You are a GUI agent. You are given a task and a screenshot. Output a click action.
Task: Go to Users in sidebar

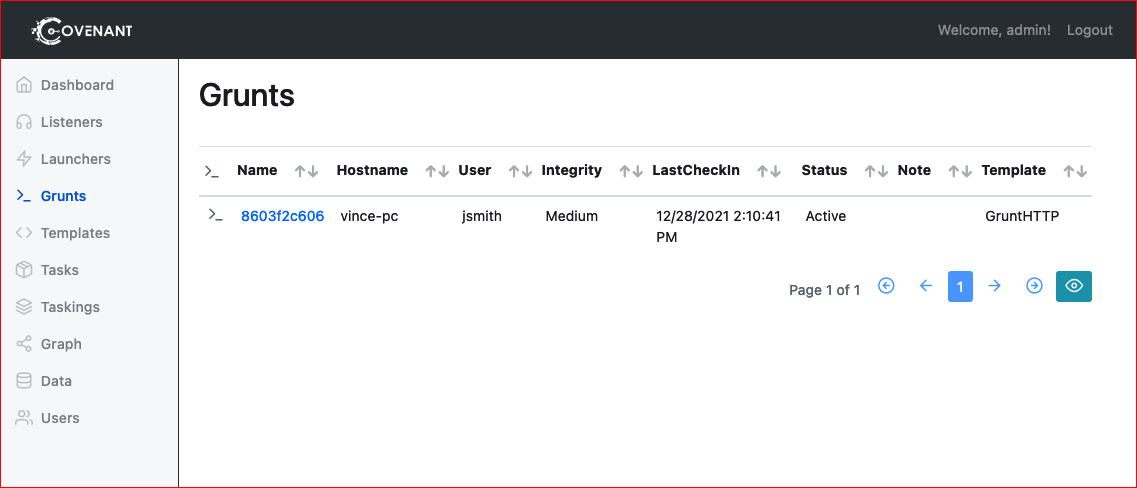click(60, 418)
